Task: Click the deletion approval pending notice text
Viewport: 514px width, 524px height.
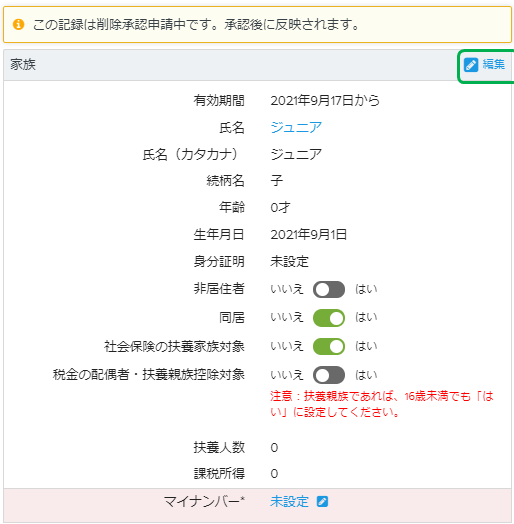Action: 196,25
